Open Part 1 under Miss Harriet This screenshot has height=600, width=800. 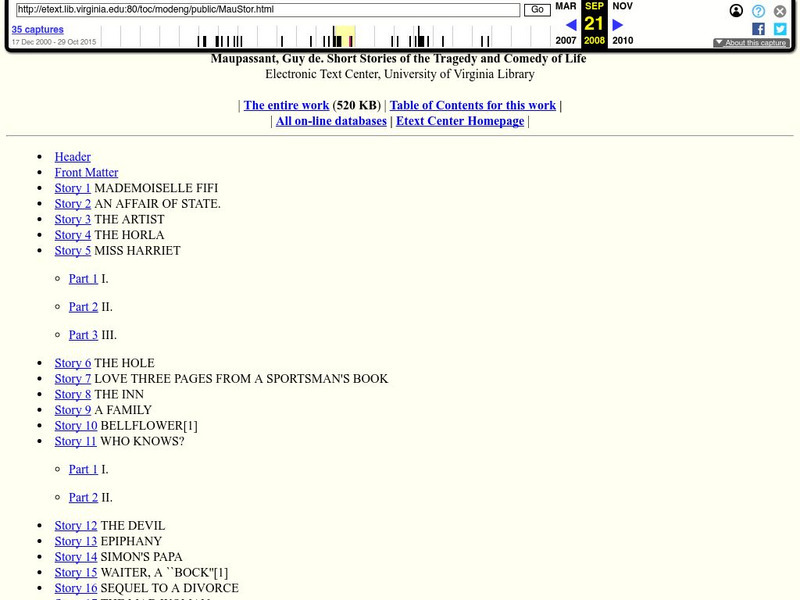tap(83, 279)
